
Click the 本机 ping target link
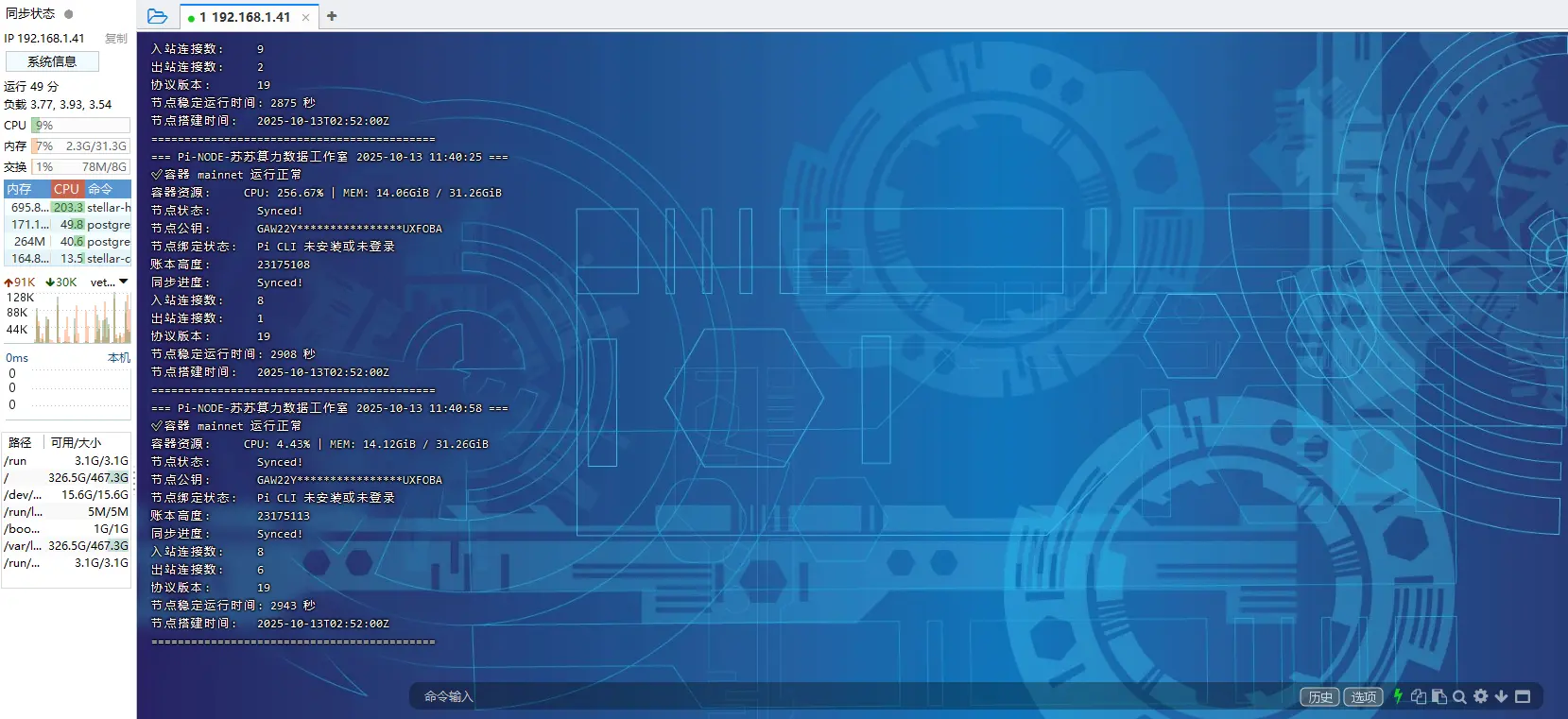(x=119, y=358)
